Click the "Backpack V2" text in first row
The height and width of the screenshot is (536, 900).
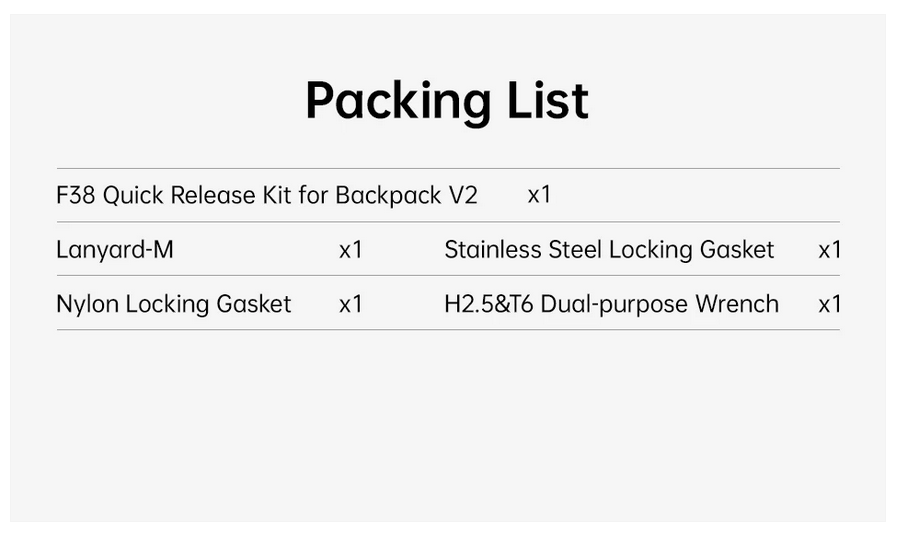[406, 195]
